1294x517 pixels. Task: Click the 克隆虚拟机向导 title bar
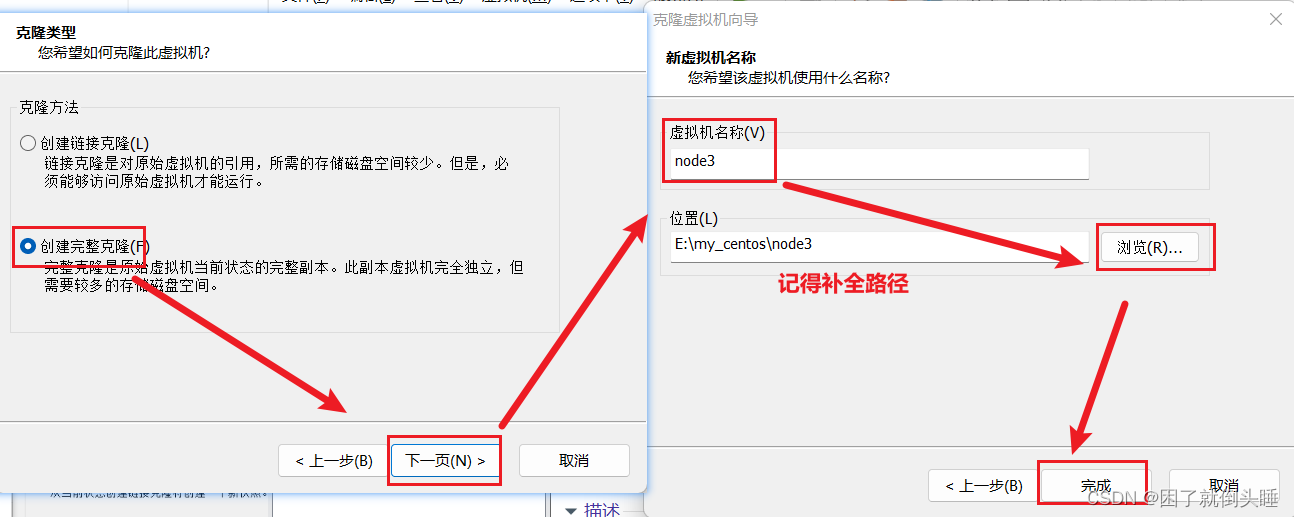pyautogui.click(x=900, y=19)
